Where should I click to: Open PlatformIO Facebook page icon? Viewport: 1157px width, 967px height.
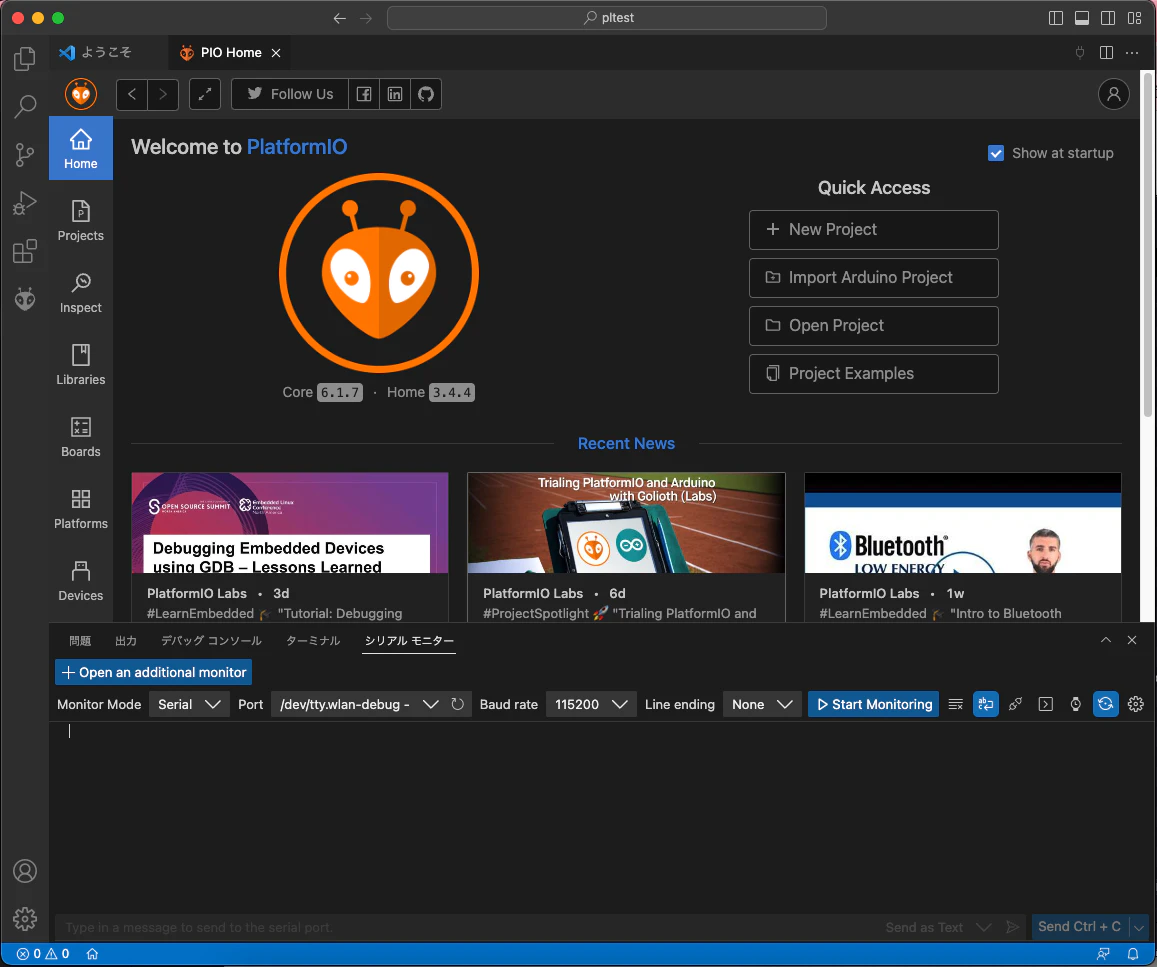364,94
